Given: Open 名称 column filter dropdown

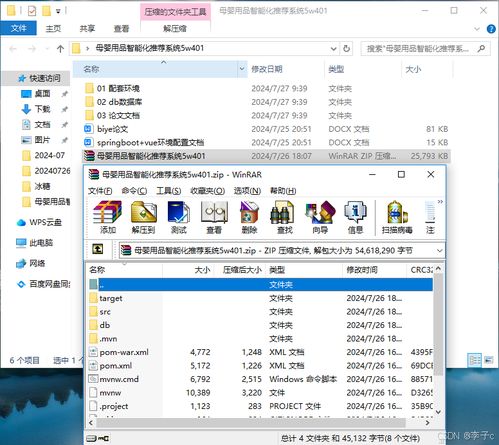Looking at the screenshot, I should 242,69.
